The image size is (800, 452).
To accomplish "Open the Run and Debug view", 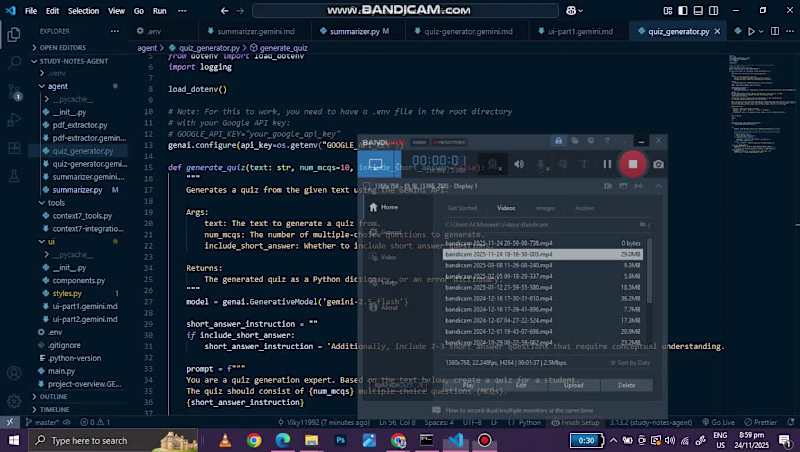I will 14,119.
